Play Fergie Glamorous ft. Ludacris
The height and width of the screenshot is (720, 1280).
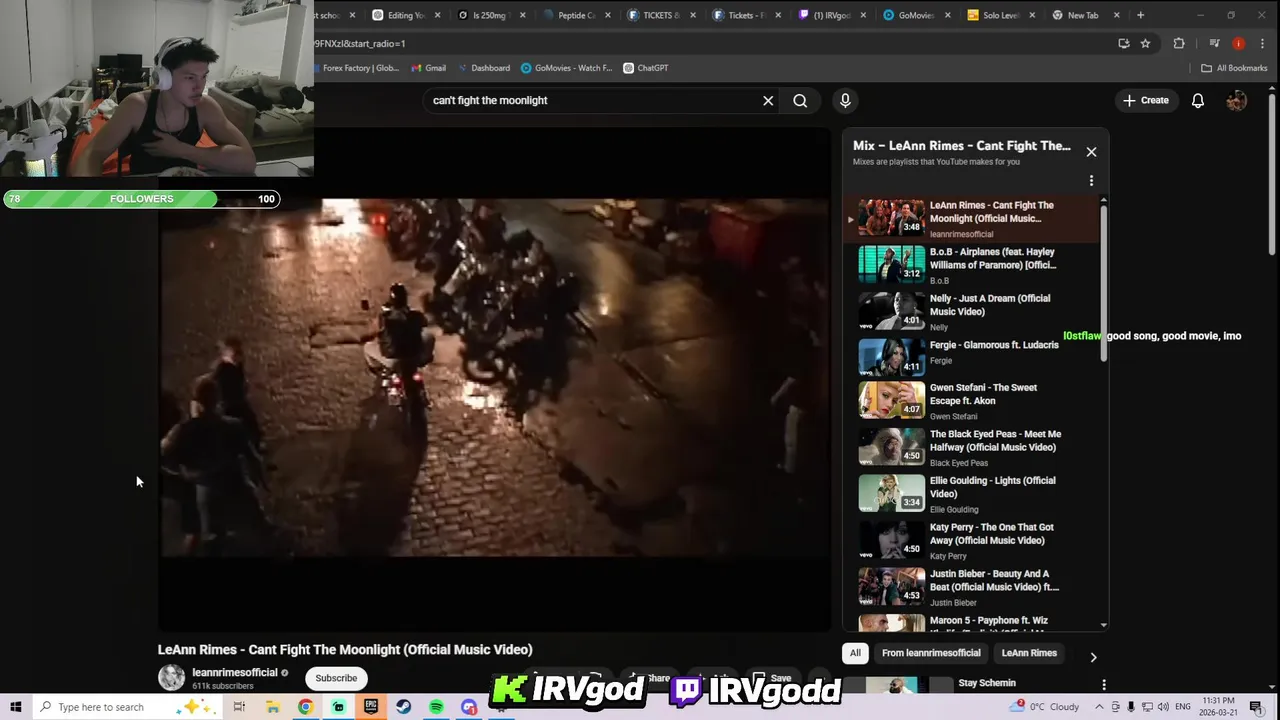point(970,358)
